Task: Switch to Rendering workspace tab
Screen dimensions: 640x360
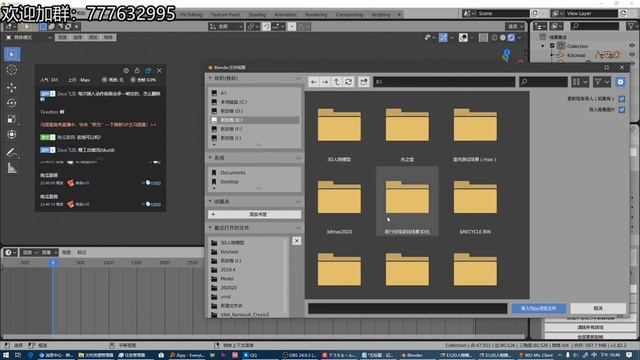Action: coord(316,14)
